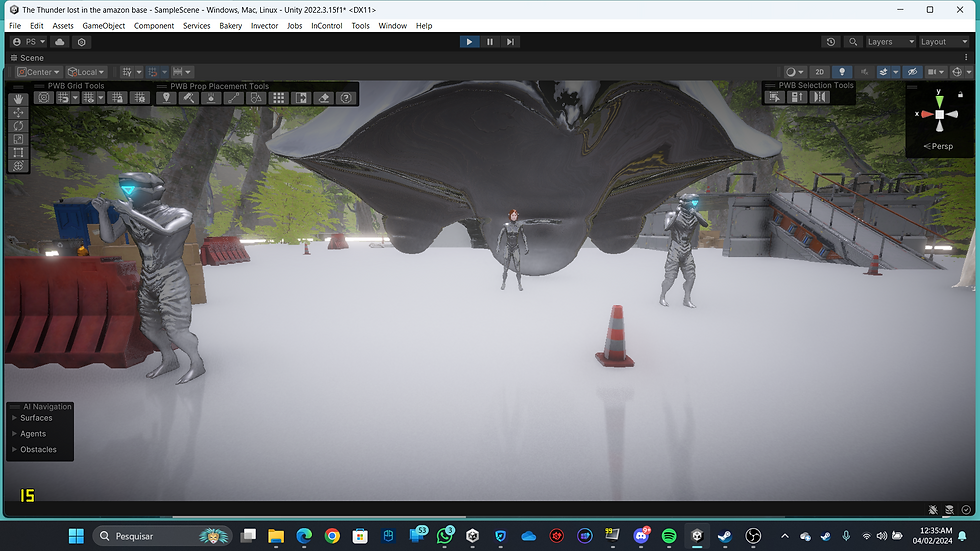Click the PWB Extrude tool icon

[x=797, y=97]
